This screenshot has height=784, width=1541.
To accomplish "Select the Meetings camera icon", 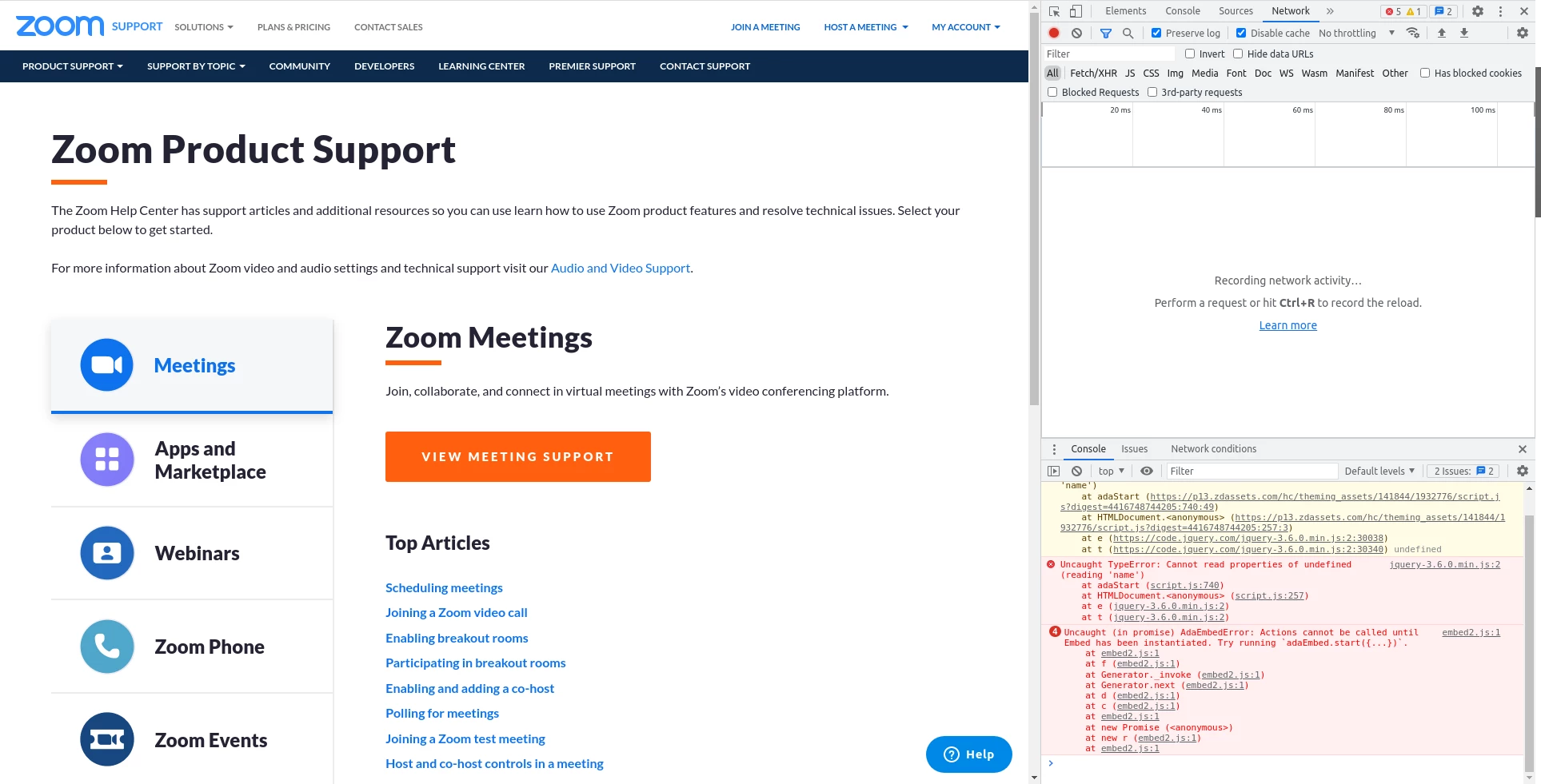I will tap(106, 365).
